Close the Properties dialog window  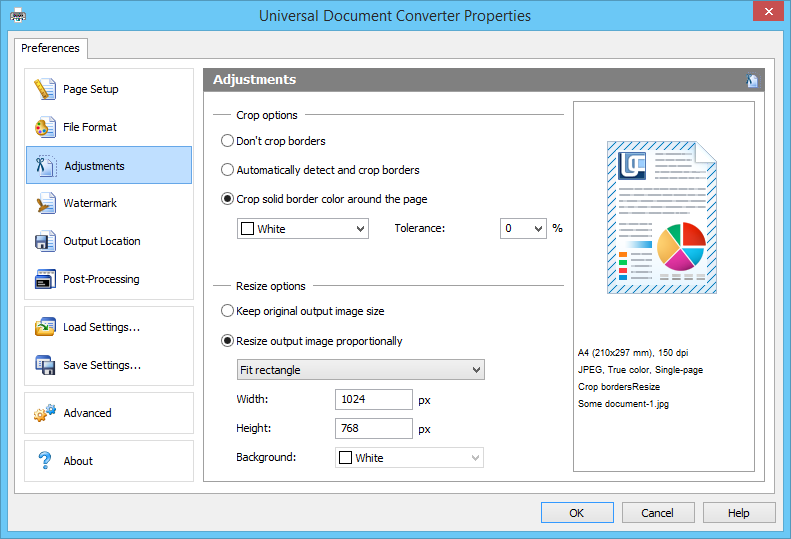pyautogui.click(x=768, y=11)
